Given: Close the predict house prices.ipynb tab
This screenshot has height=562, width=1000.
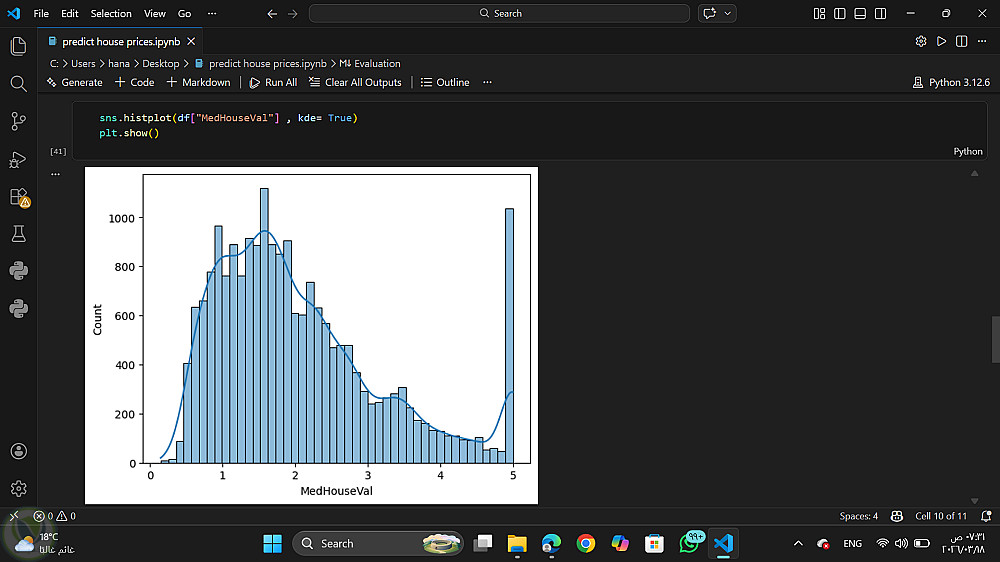Looking at the screenshot, I should tap(191, 41).
